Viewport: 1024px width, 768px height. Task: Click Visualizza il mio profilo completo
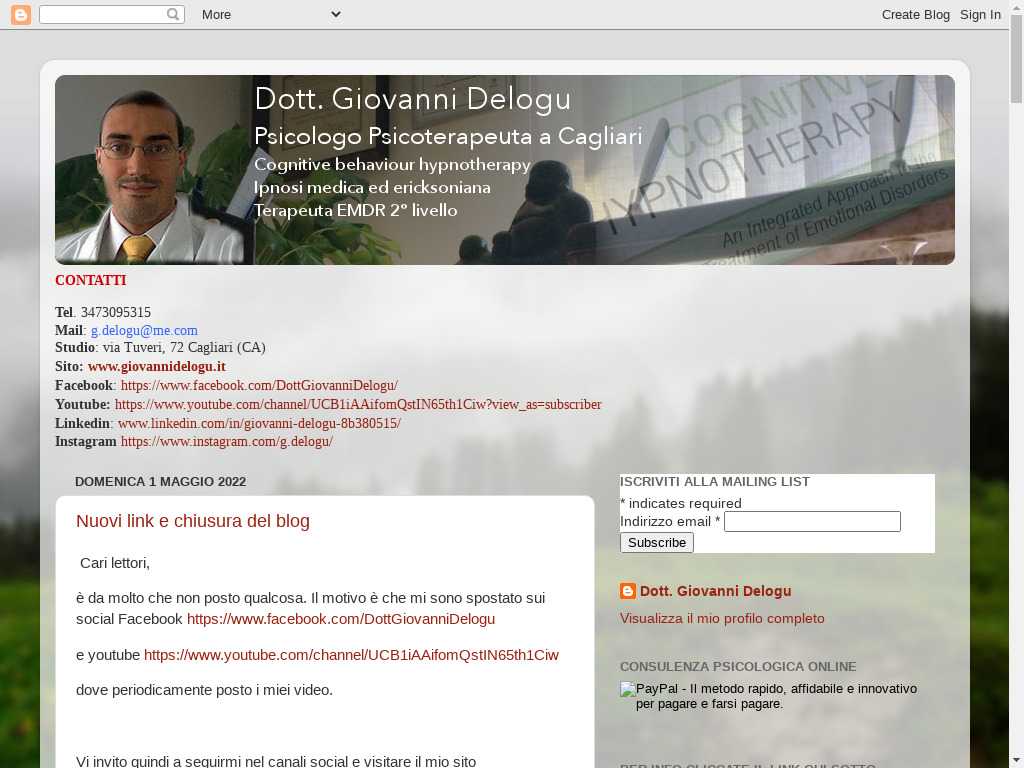point(722,618)
